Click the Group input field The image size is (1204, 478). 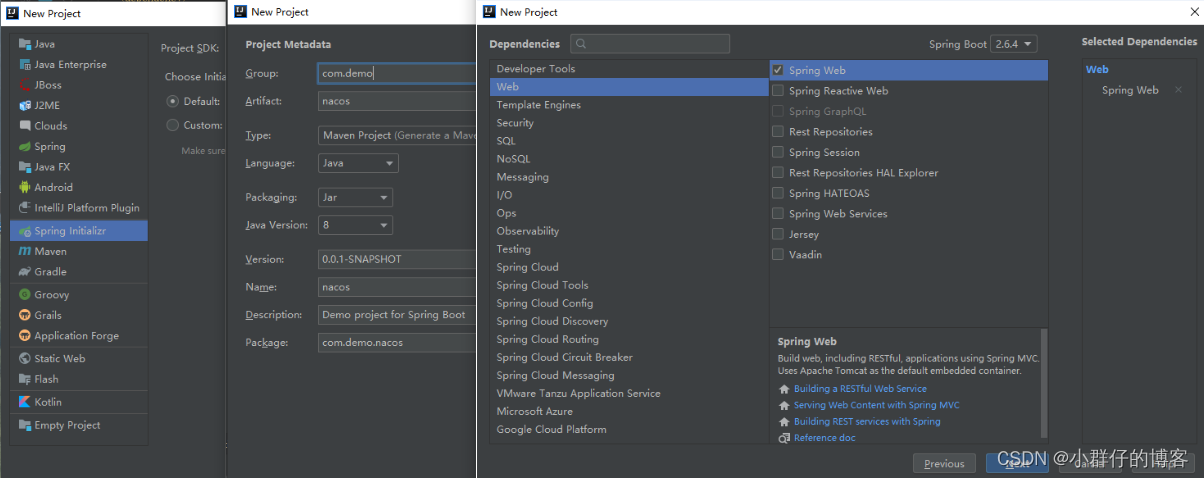397,73
